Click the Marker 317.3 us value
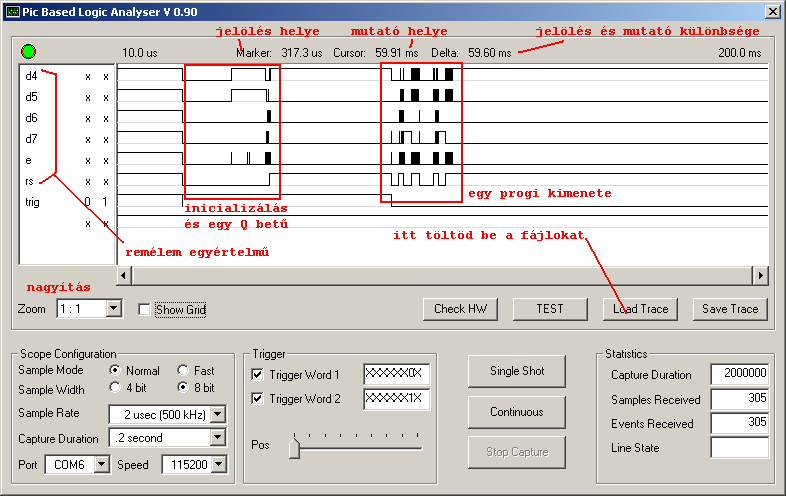Image resolution: width=786 pixels, height=496 pixels. [301, 53]
